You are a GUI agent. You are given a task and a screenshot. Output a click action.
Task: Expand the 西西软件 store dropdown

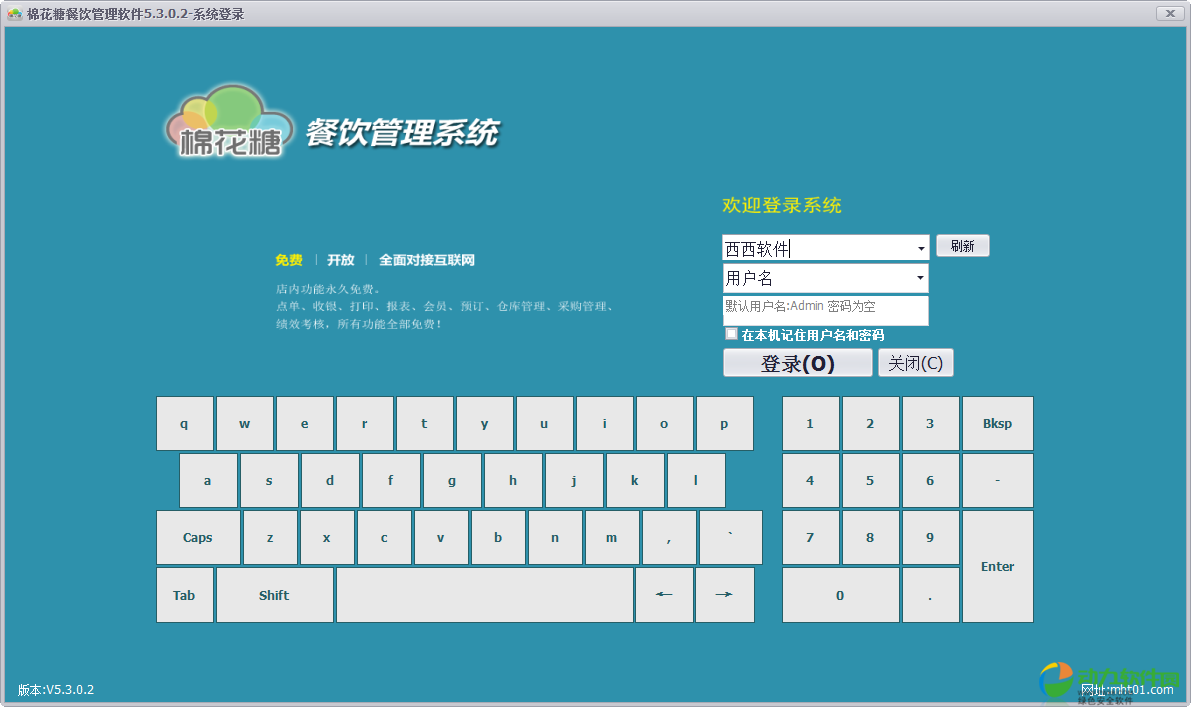coord(920,248)
